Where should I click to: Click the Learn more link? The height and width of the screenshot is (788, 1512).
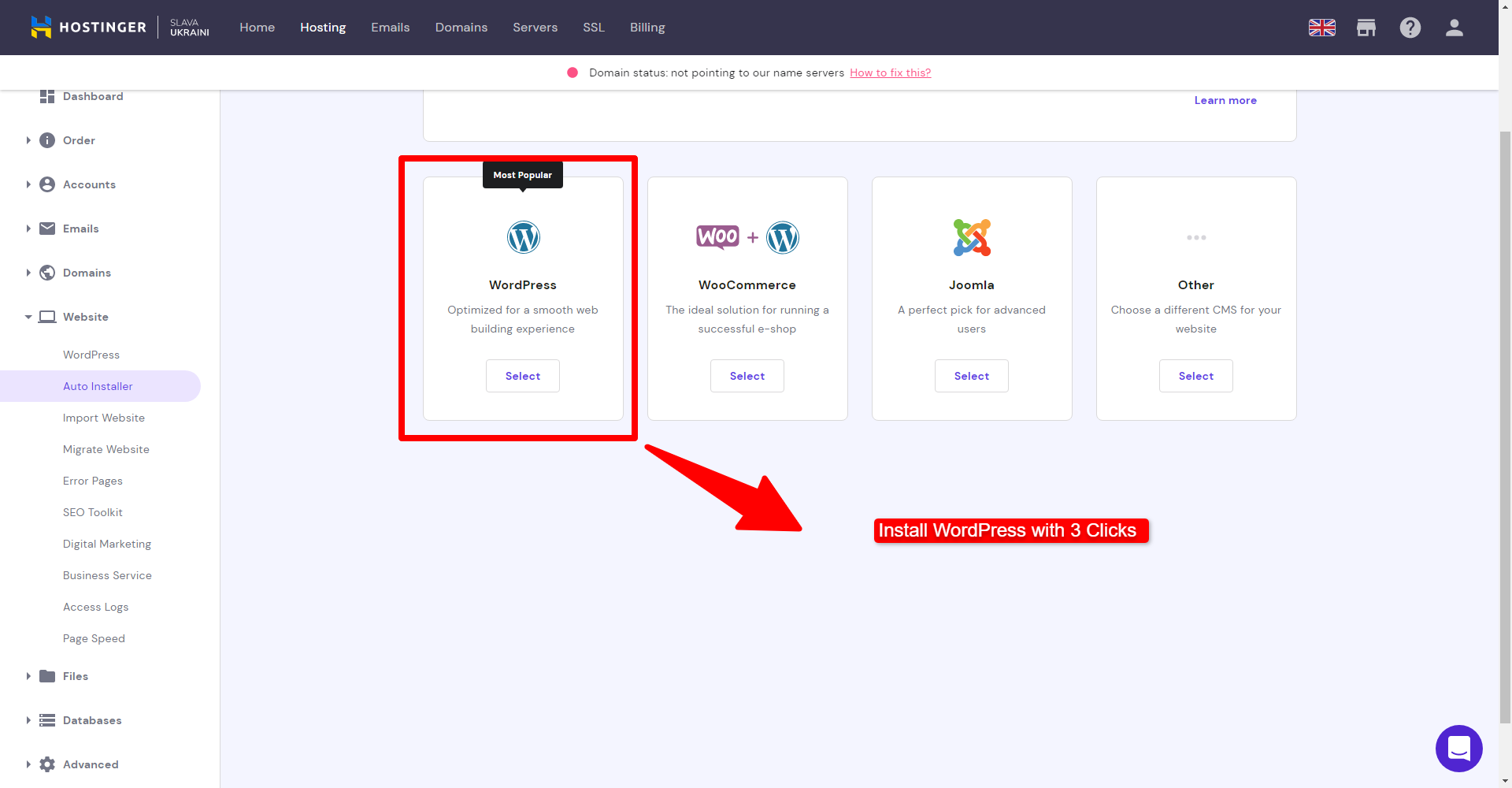(1225, 100)
